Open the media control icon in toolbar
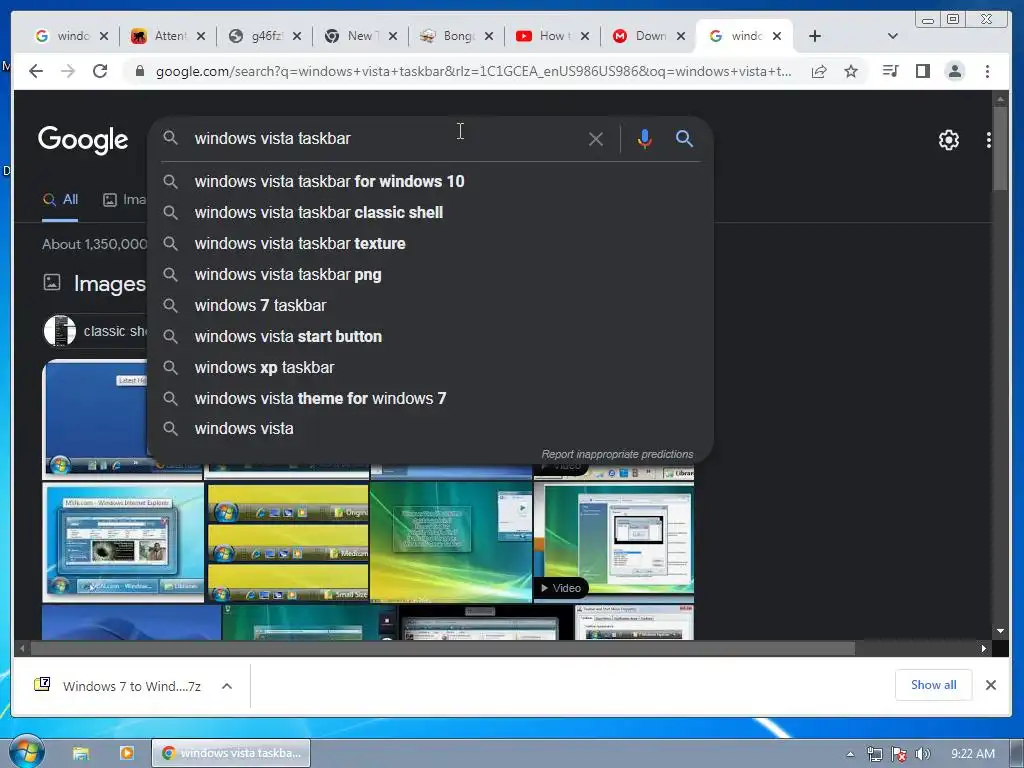Image resolution: width=1024 pixels, height=768 pixels. [x=891, y=71]
